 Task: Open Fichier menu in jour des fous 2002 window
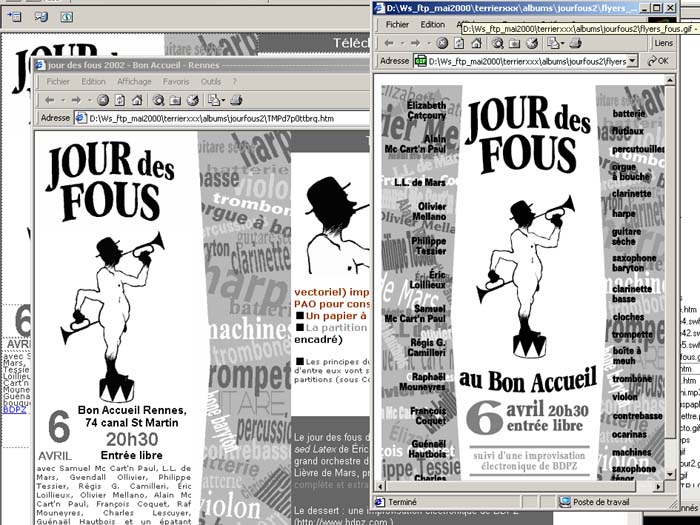point(58,82)
